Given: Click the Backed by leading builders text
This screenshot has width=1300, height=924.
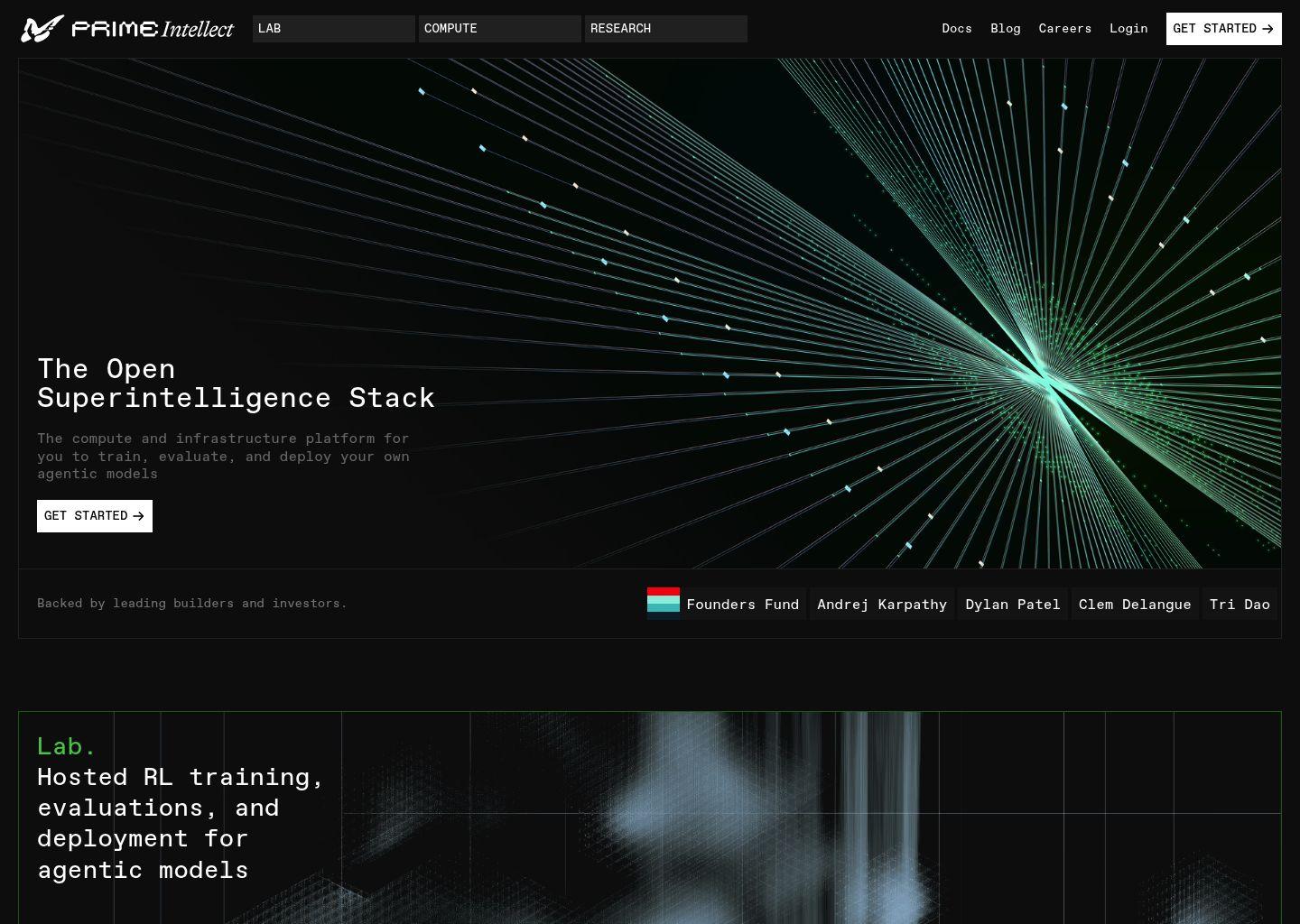Looking at the screenshot, I should click(x=191, y=604).
